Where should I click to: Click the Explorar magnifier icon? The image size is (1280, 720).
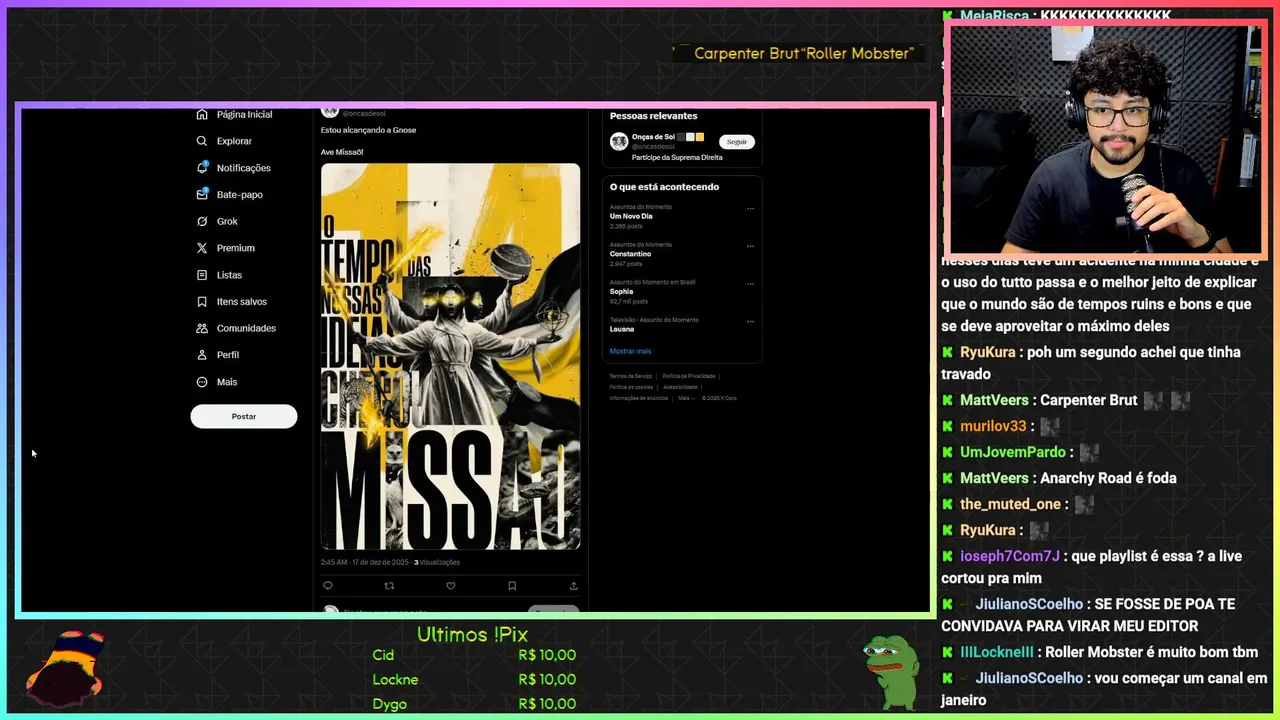tap(202, 141)
